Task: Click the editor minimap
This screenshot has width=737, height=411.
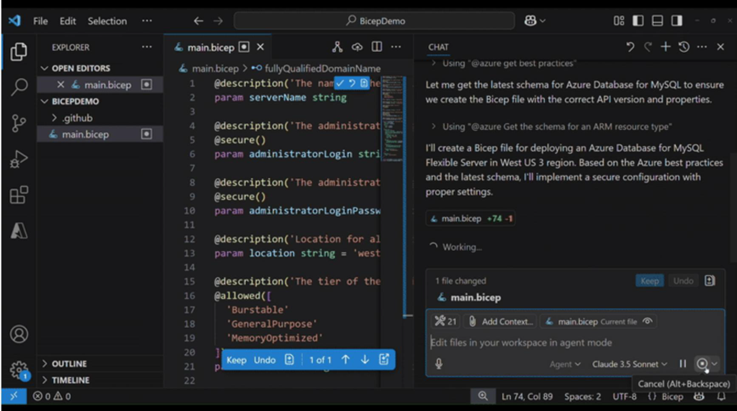Action: pyautogui.click(x=392, y=119)
